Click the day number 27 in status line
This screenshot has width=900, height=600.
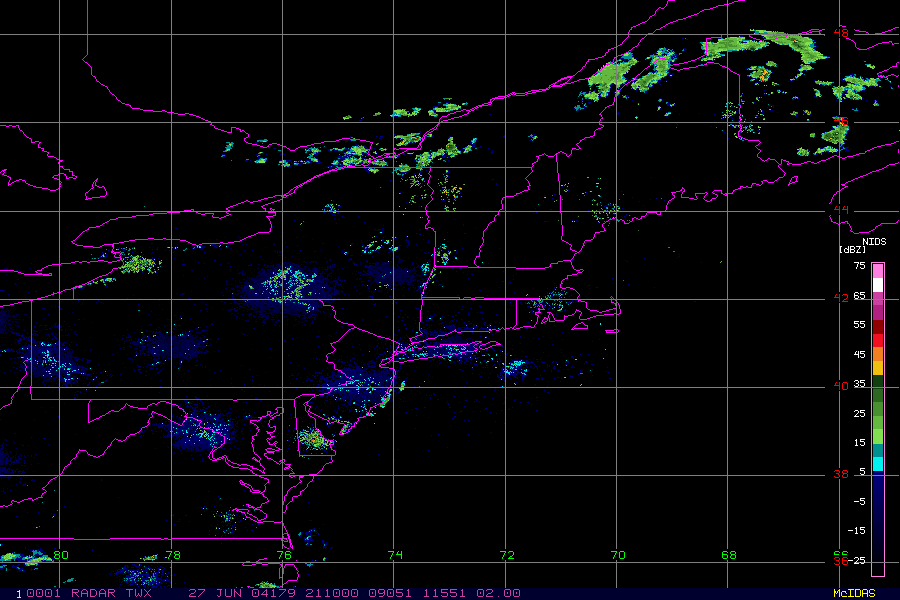(x=197, y=593)
